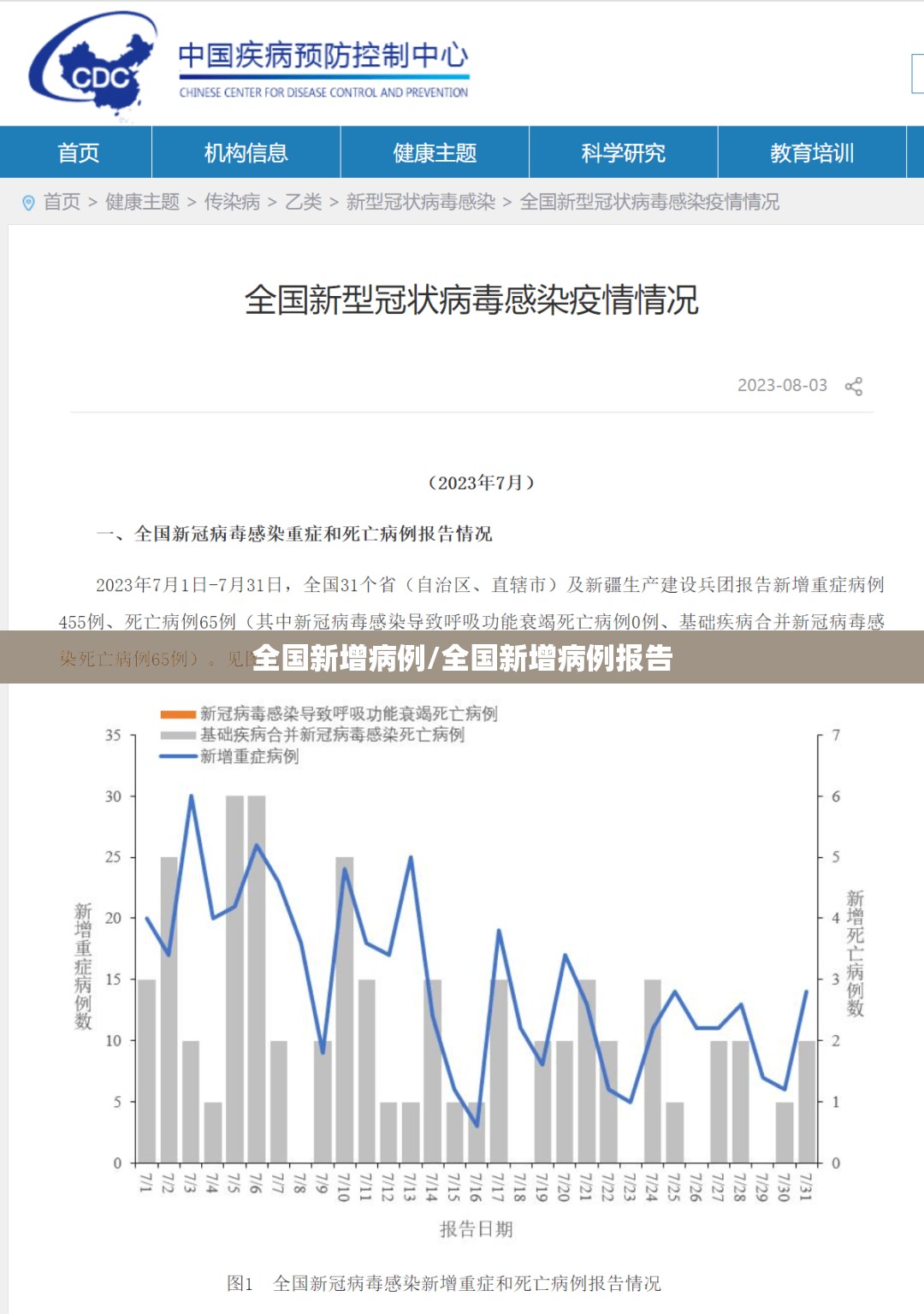This screenshot has width=924, height=1314.
Task: Go to 新型冠状病毒感染 in the breadcrumb
Action: pos(421,202)
